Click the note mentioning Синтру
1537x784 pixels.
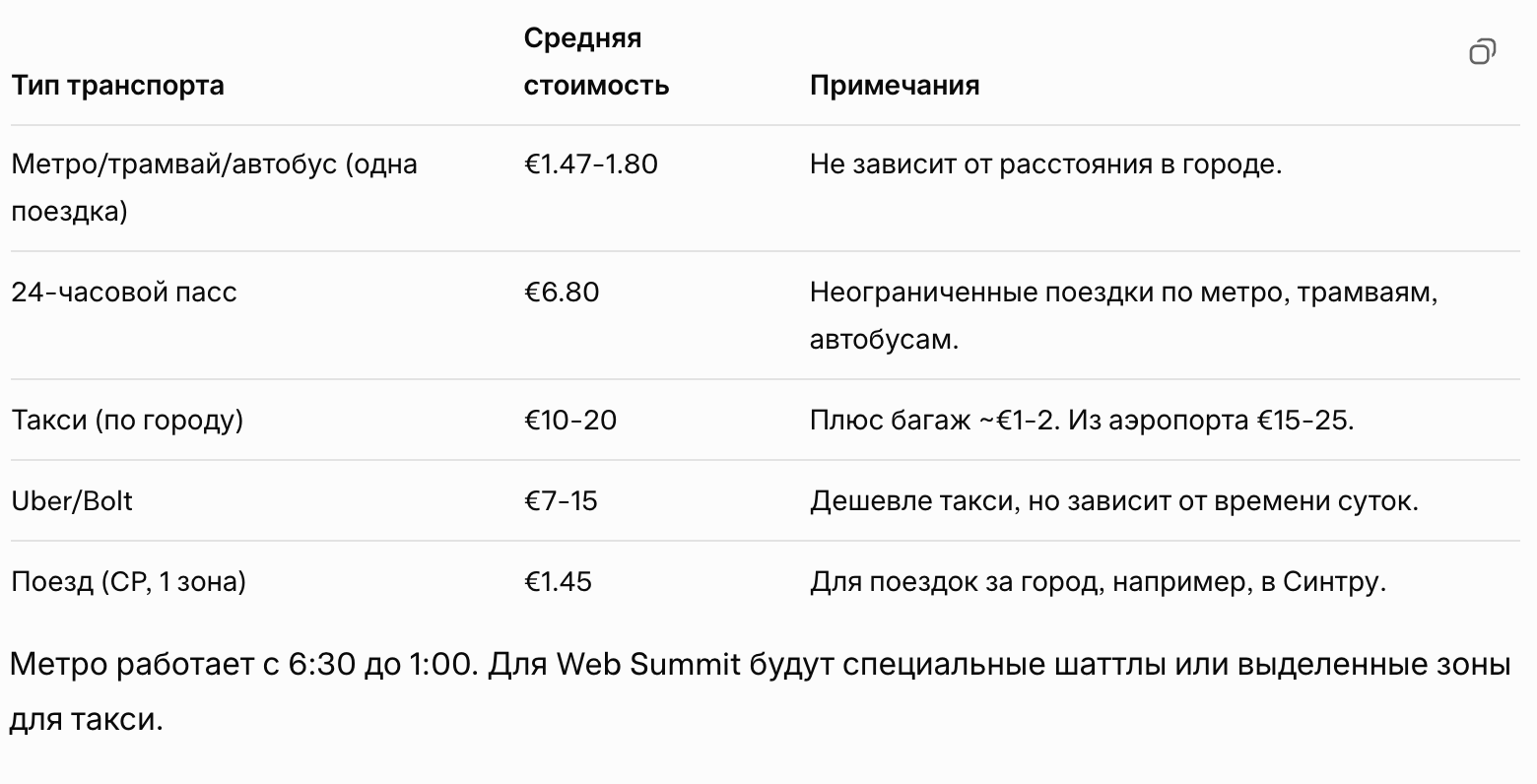[x=1098, y=582]
